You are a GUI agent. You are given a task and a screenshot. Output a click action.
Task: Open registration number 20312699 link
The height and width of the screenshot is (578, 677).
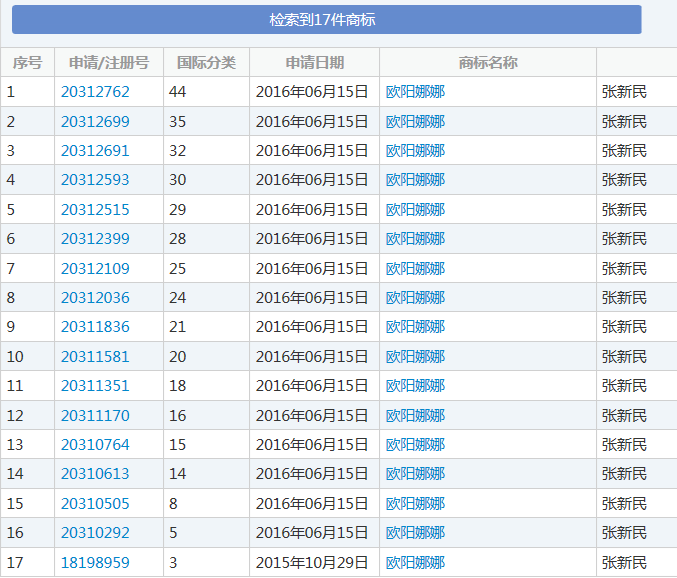click(x=95, y=122)
